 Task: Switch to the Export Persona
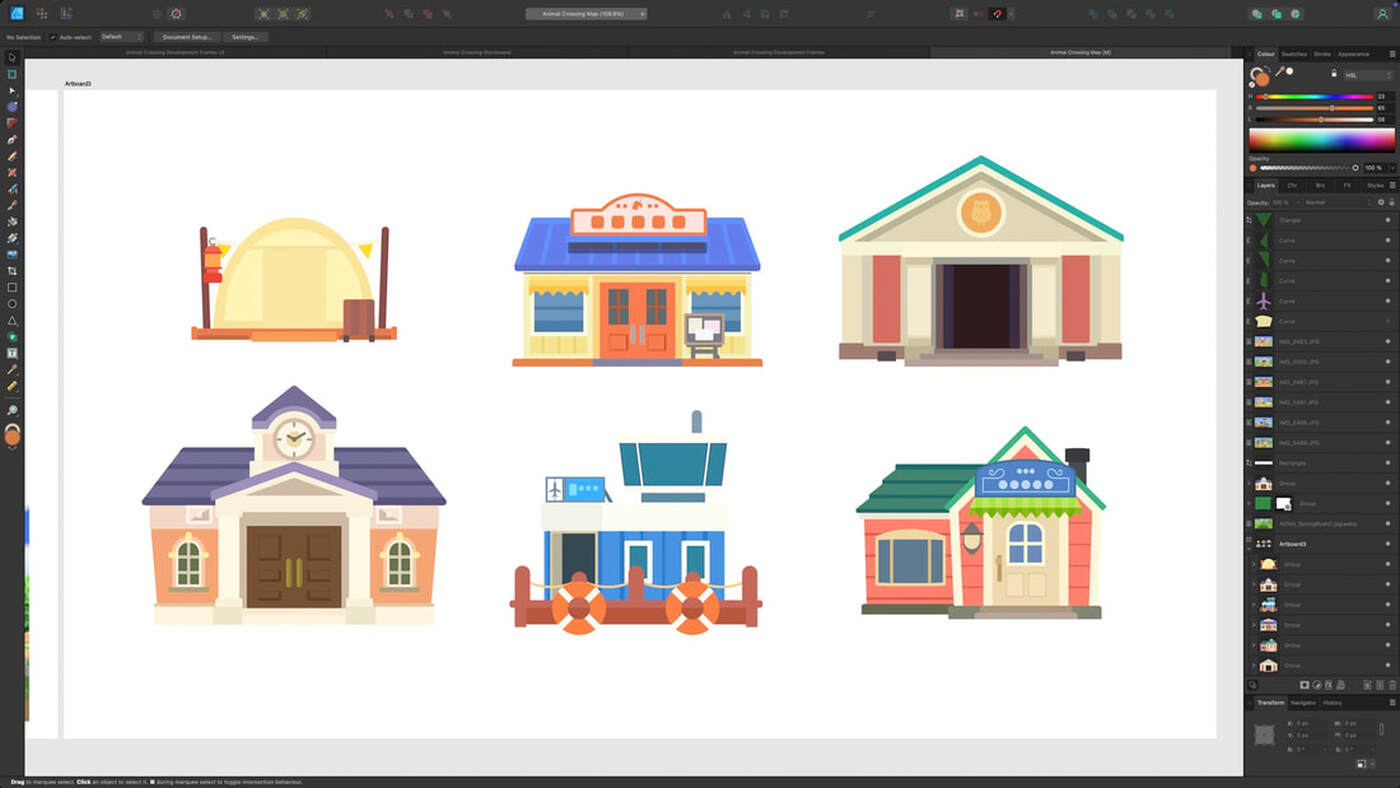pos(66,13)
